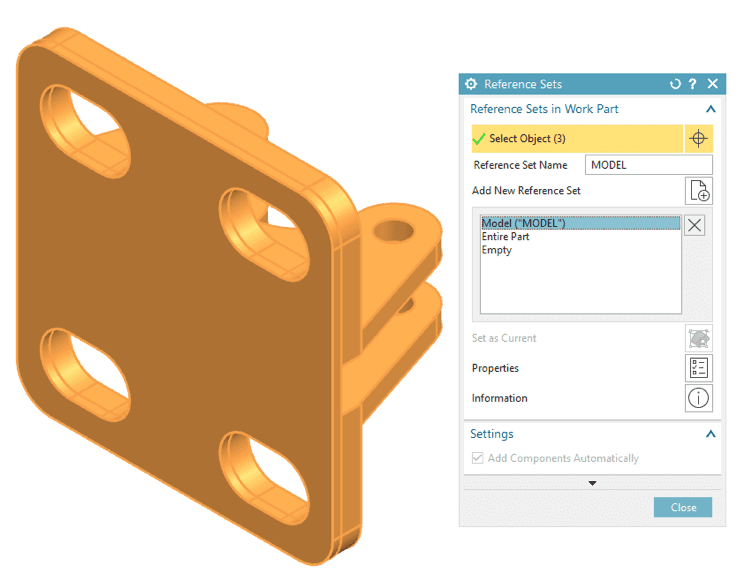Click the gear icon in dialog title

click(x=471, y=84)
